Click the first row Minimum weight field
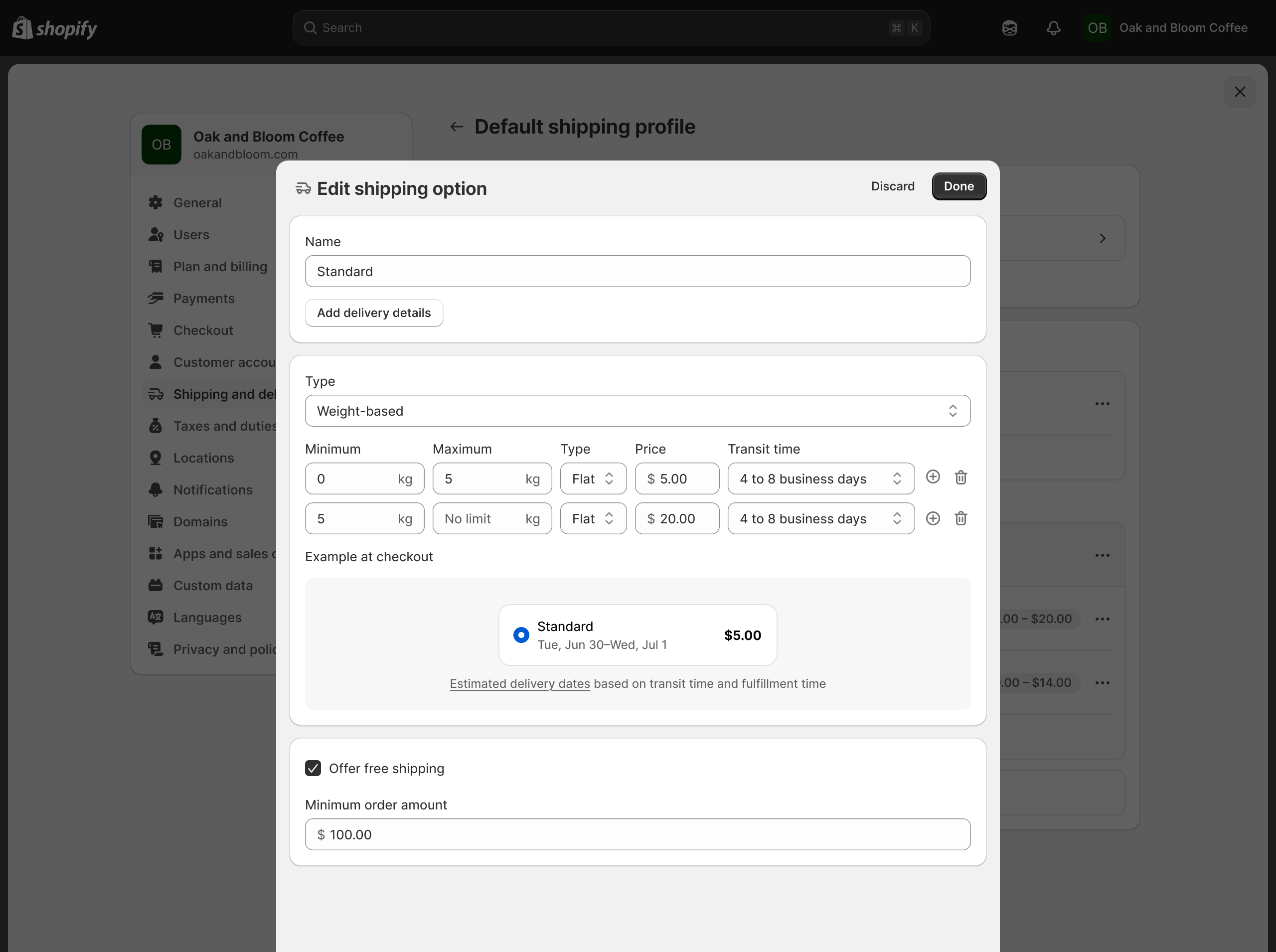The width and height of the screenshot is (1276, 952). pos(364,478)
